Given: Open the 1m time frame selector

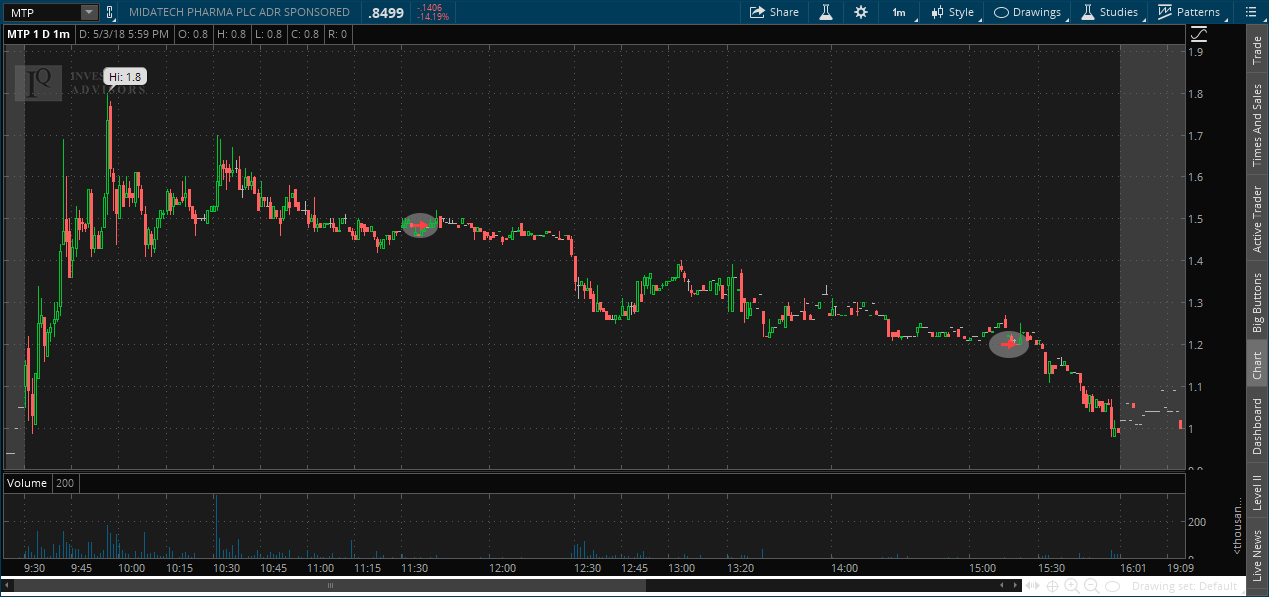Looking at the screenshot, I should pyautogui.click(x=899, y=12).
